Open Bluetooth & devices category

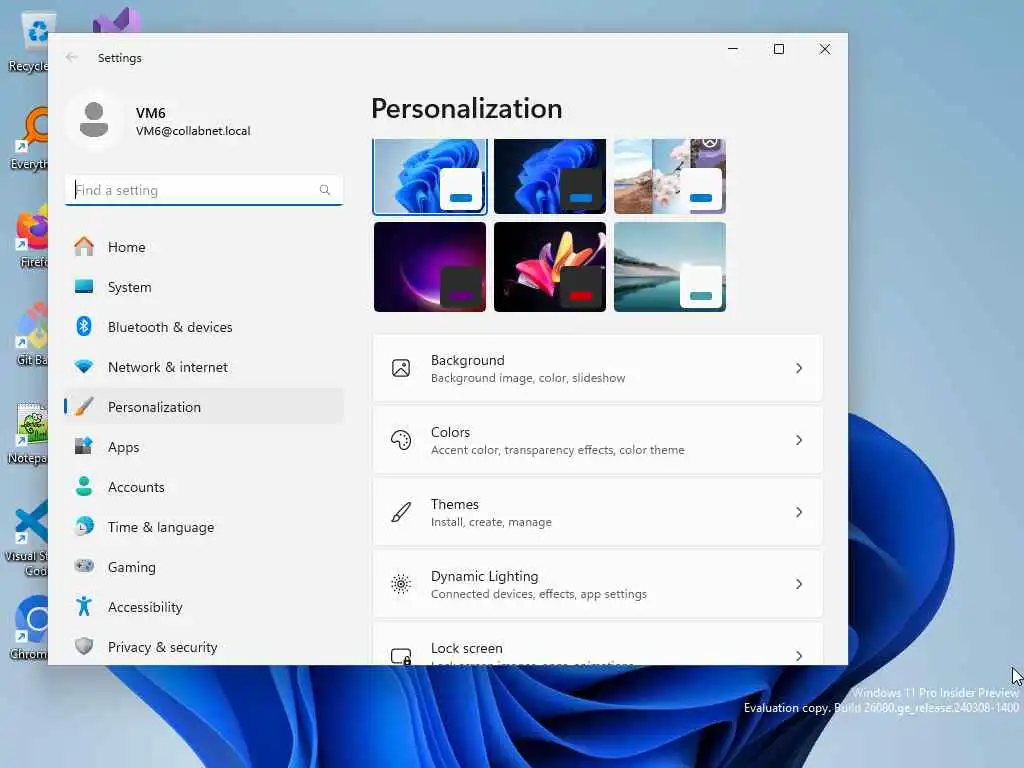click(204, 327)
